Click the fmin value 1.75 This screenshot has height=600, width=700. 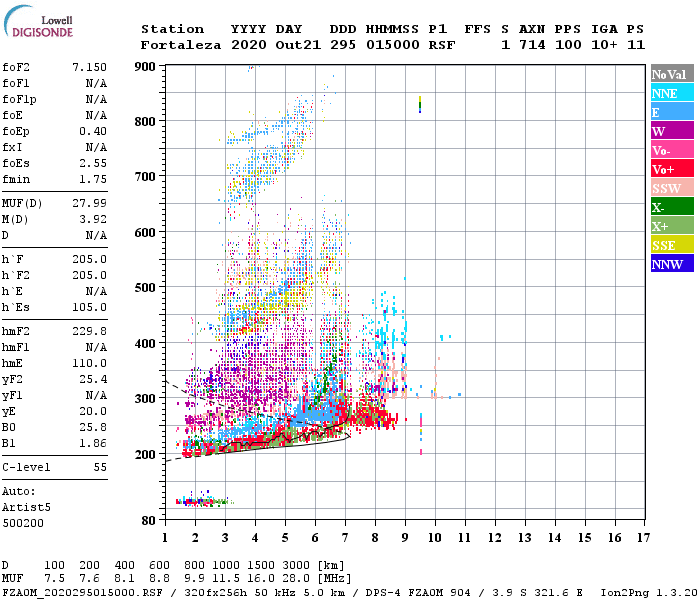coord(93,179)
